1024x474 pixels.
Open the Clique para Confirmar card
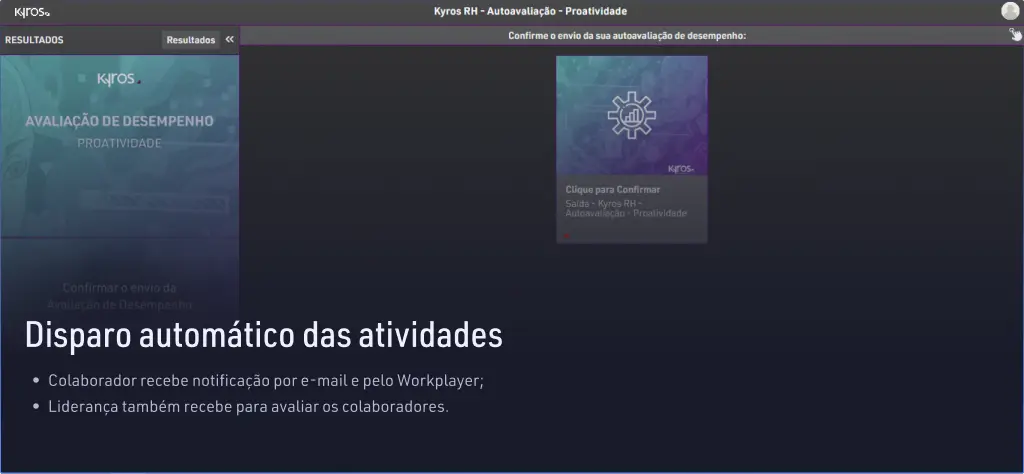coord(632,150)
